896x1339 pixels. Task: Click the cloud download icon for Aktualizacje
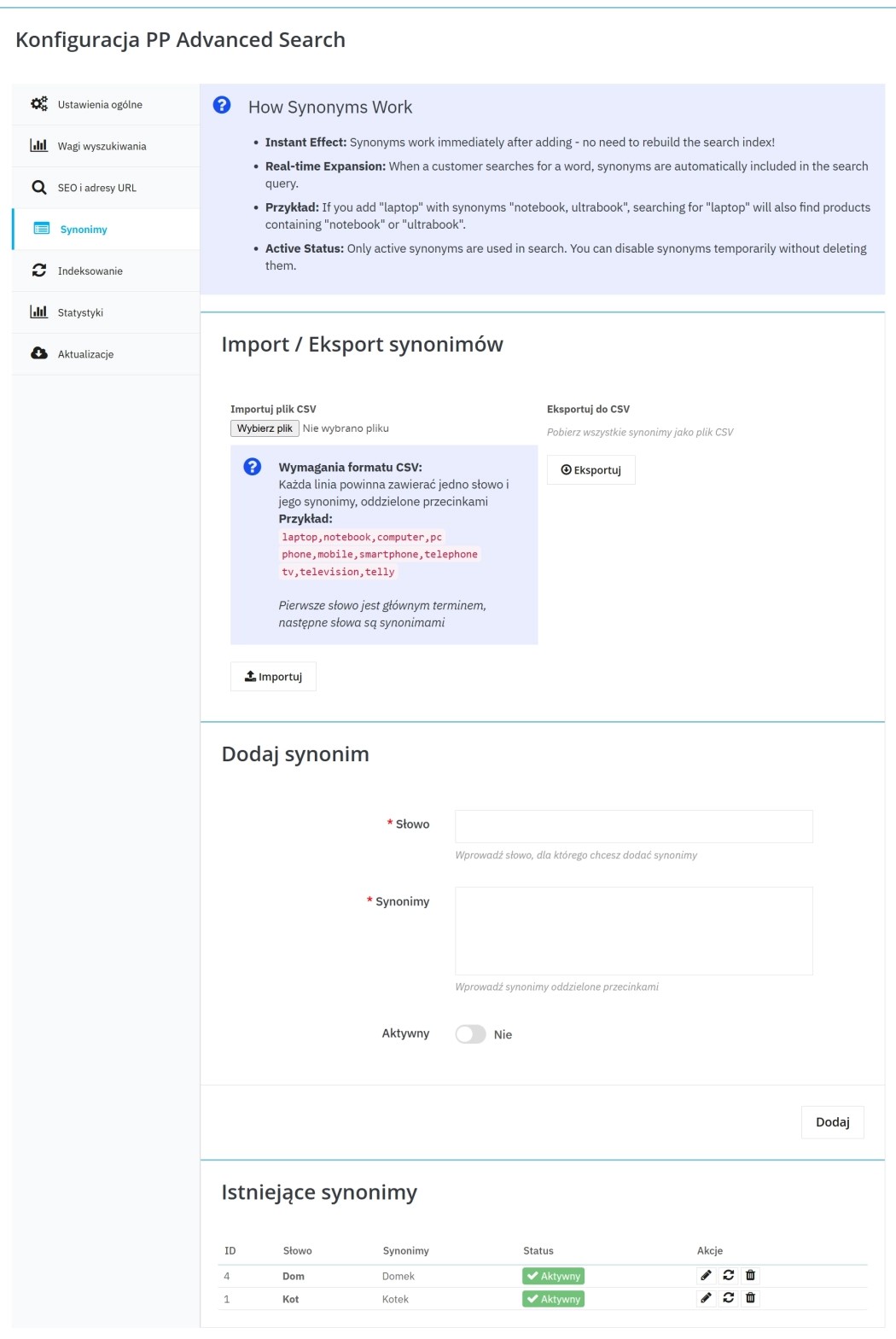39,353
